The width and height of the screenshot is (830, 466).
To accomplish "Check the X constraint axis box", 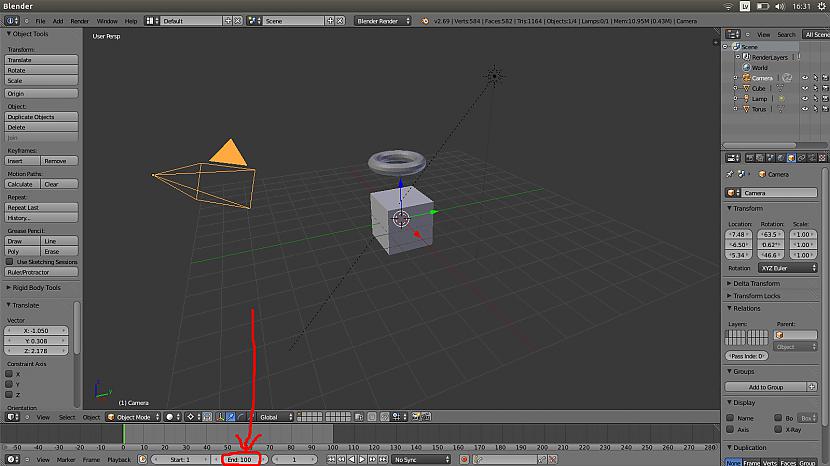I will (9, 374).
